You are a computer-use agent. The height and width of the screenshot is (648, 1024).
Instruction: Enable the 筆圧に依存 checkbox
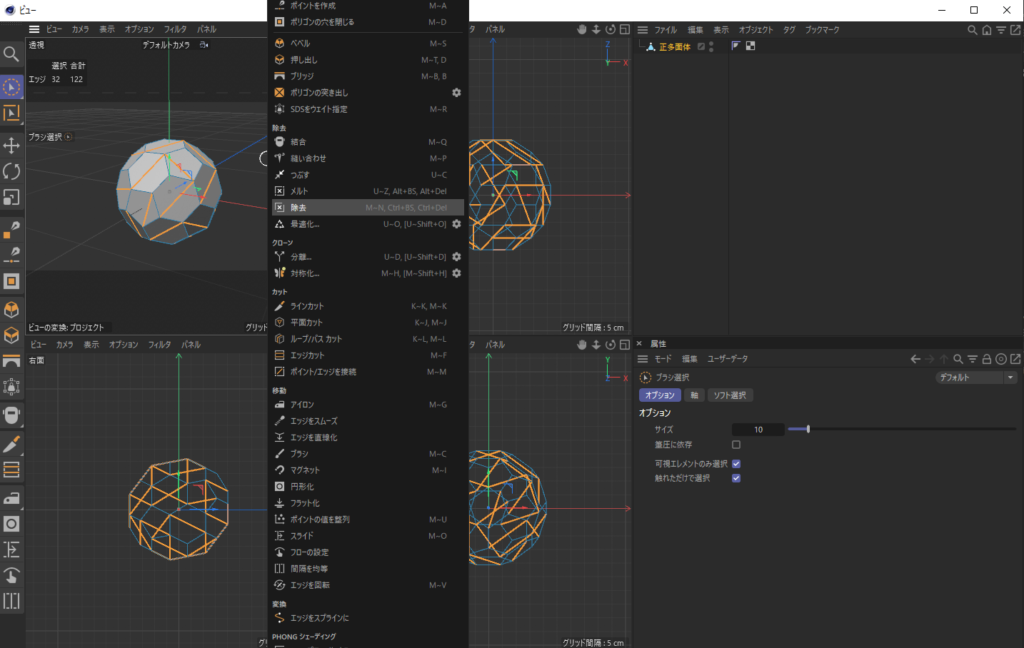(737, 445)
